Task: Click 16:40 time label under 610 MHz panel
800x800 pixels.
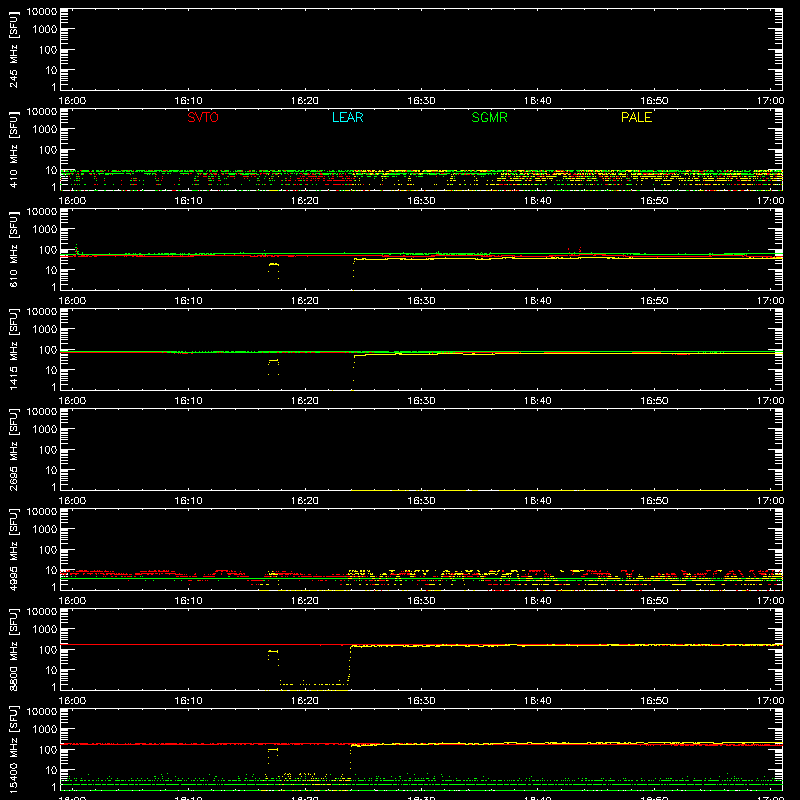Action: pos(538,301)
